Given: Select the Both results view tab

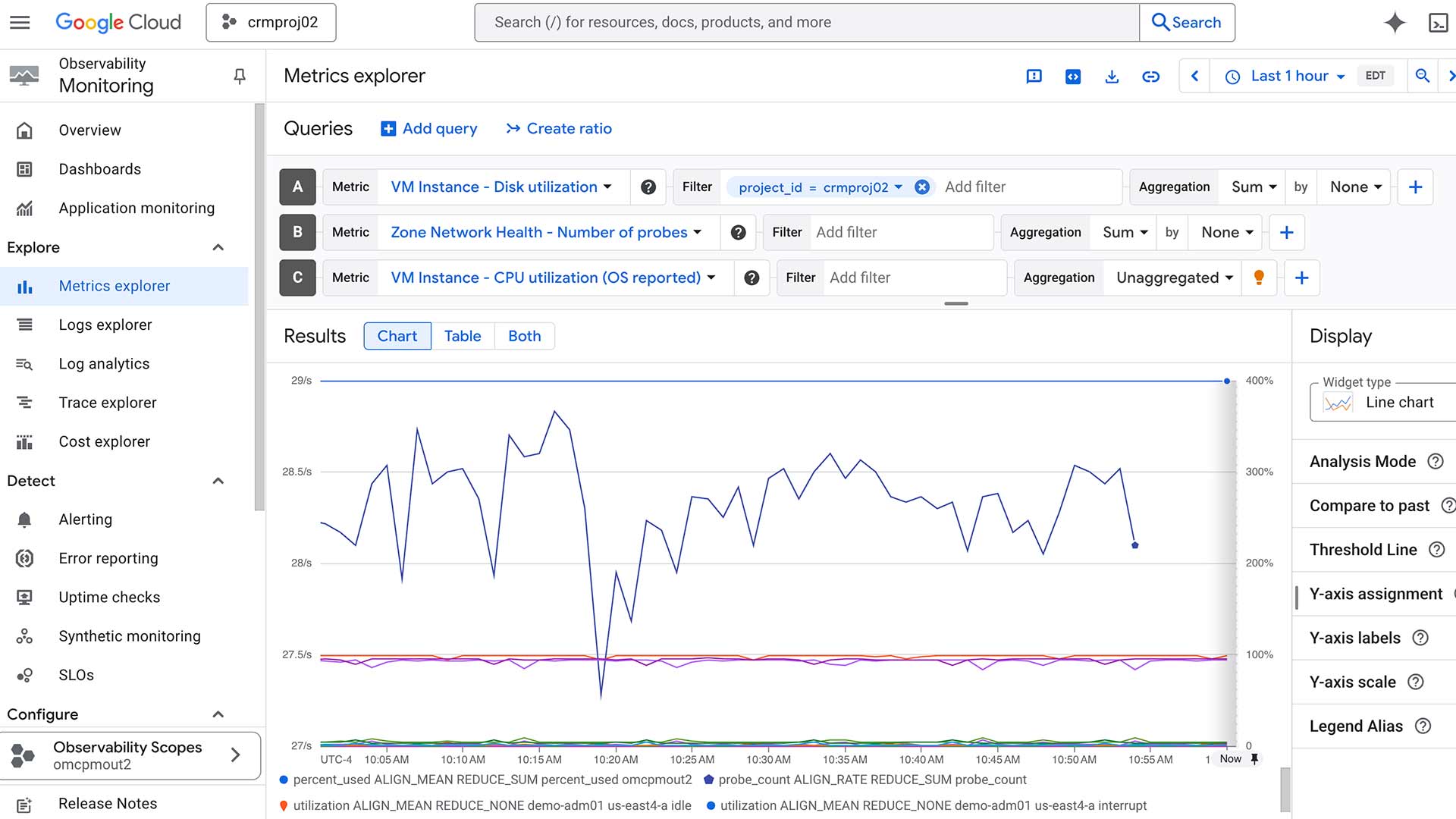Looking at the screenshot, I should tap(524, 336).
